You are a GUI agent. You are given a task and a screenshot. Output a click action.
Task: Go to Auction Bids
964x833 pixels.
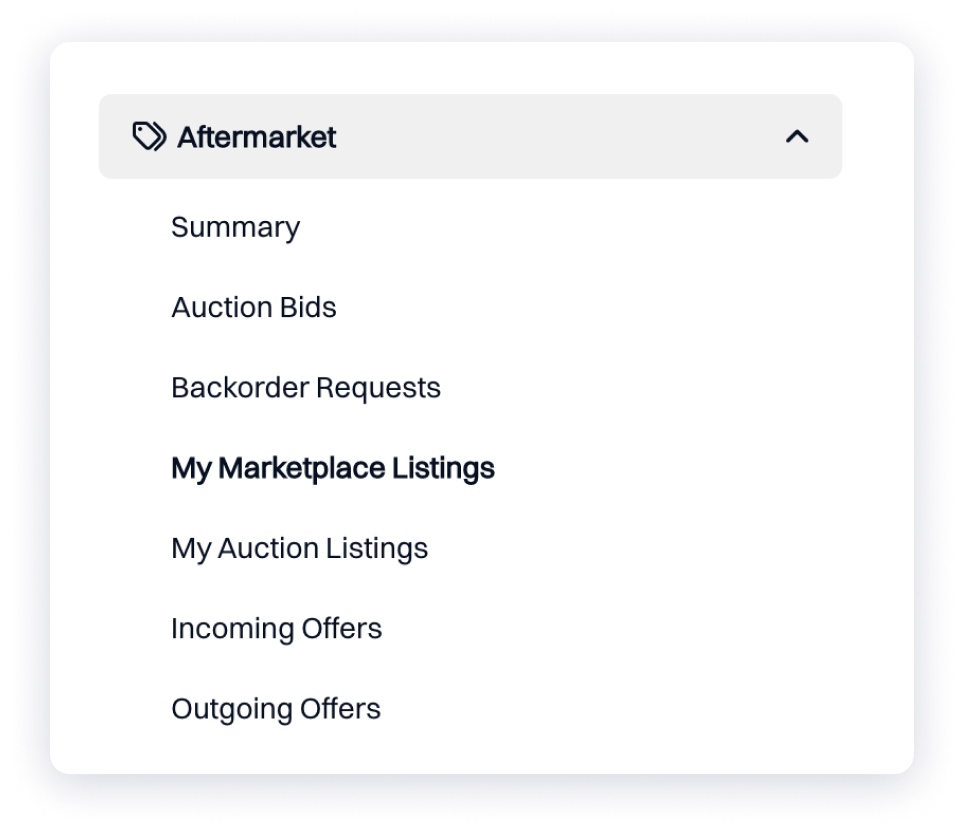coord(253,307)
